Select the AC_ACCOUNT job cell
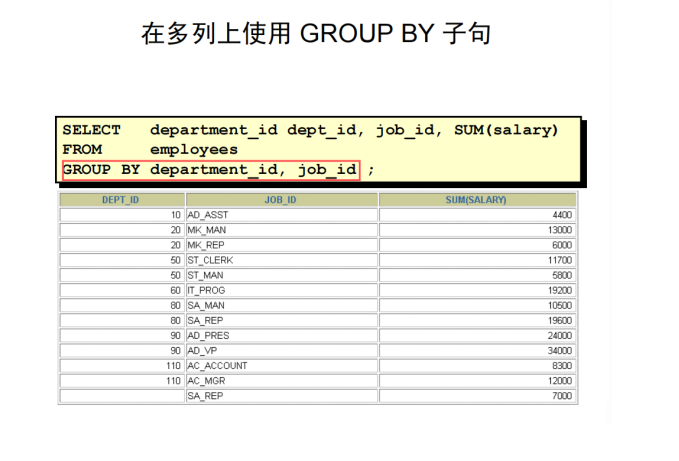This screenshot has width=679, height=461. (x=281, y=366)
